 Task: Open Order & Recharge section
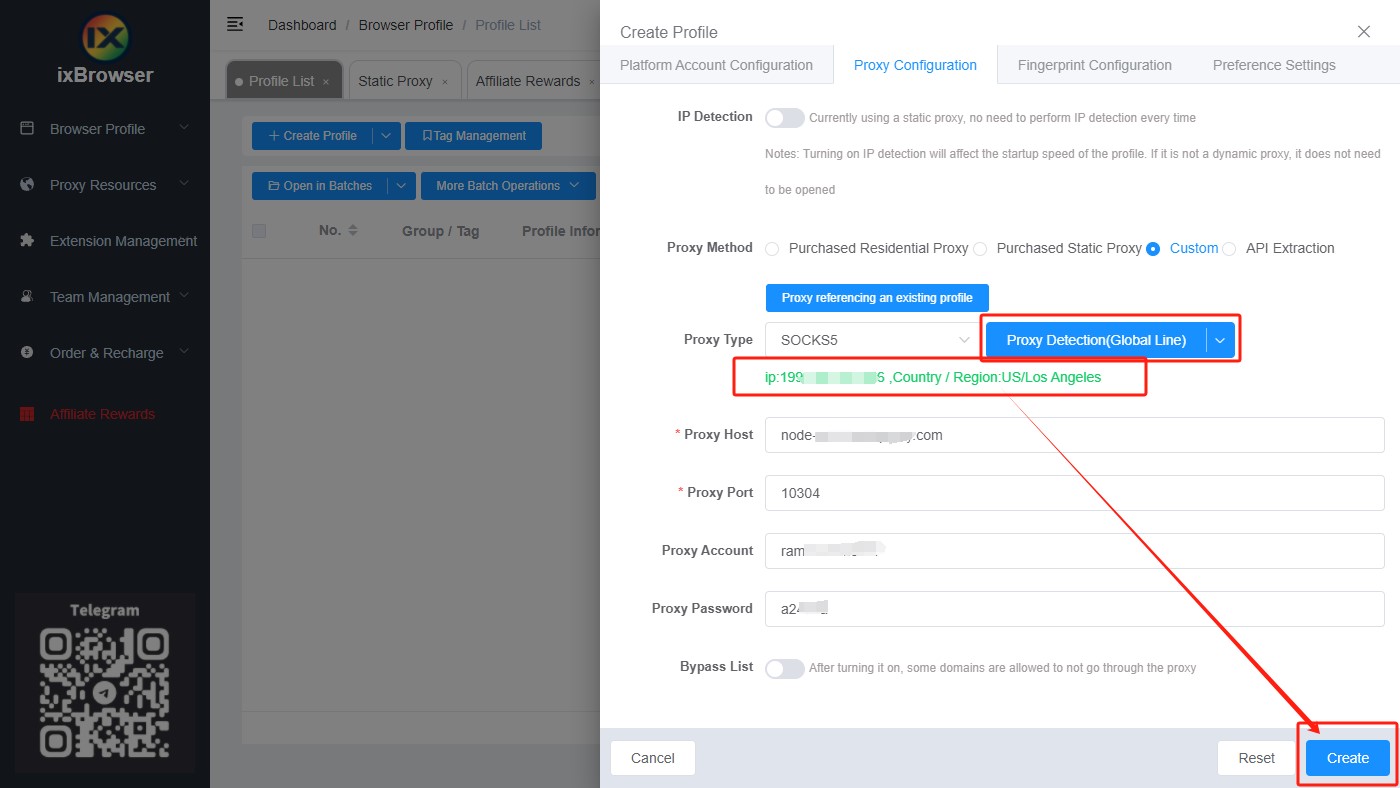coord(109,352)
